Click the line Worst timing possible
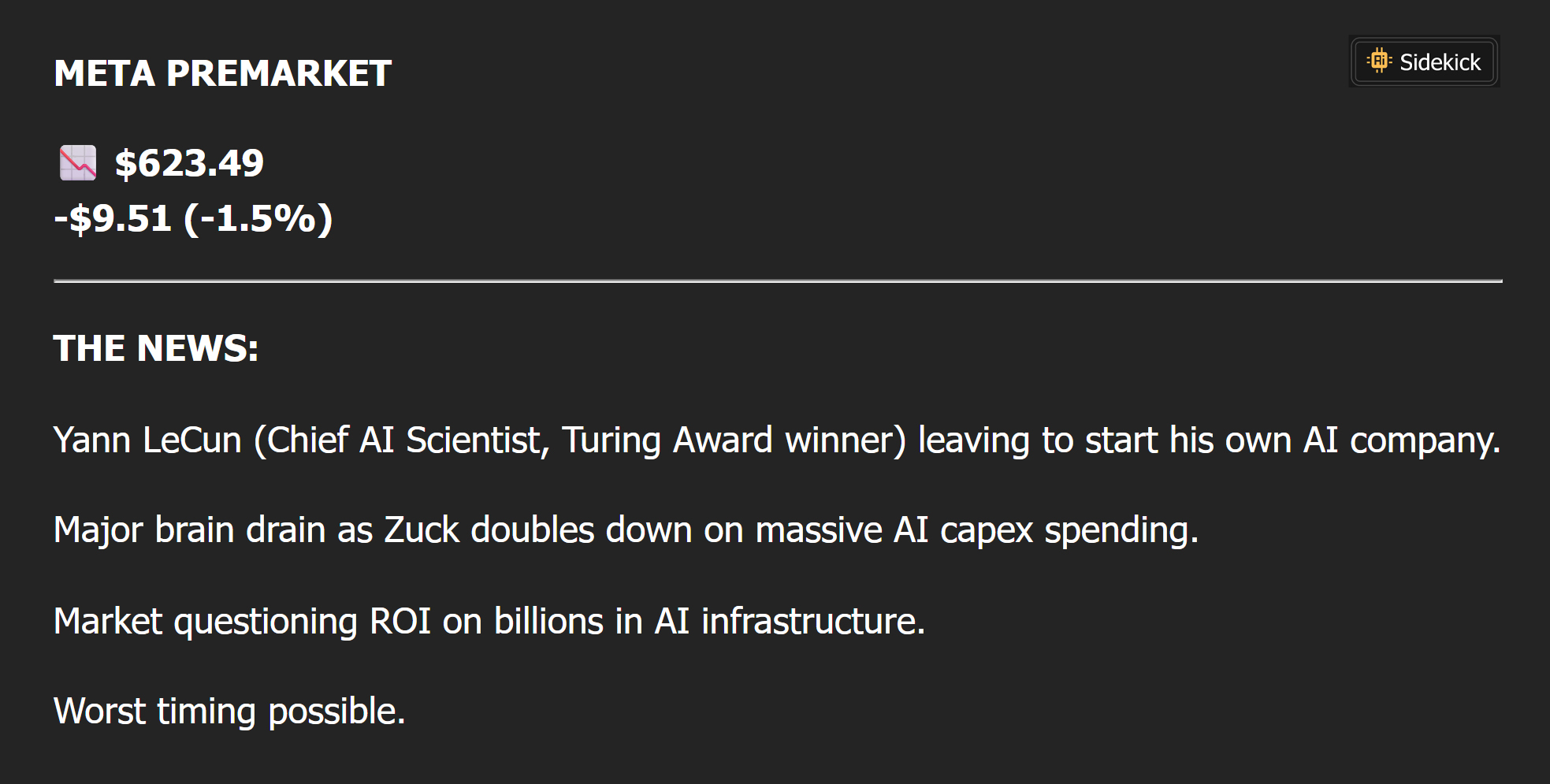The image size is (1550, 784). coord(229,711)
